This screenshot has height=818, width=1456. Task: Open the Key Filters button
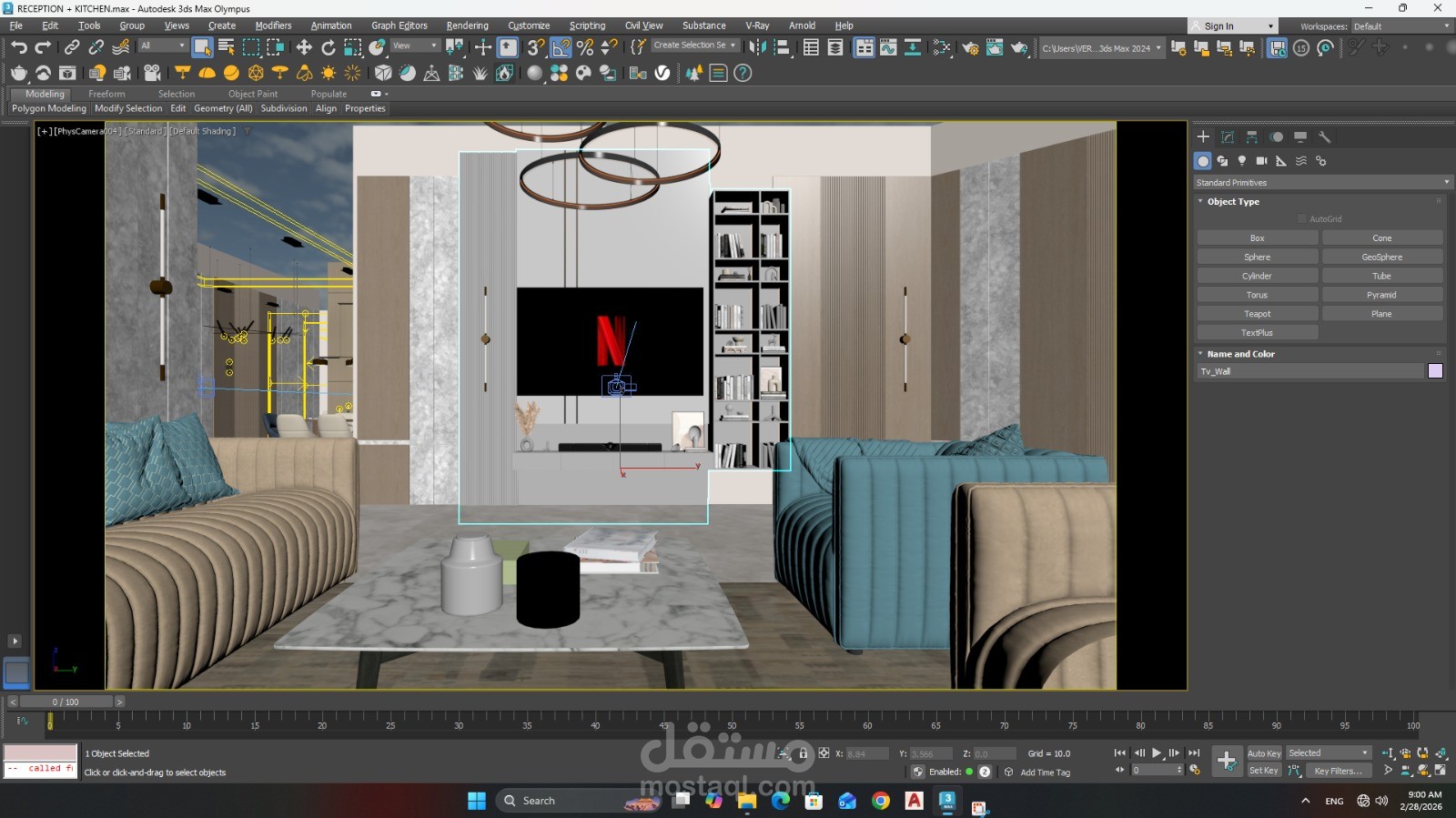1338,771
